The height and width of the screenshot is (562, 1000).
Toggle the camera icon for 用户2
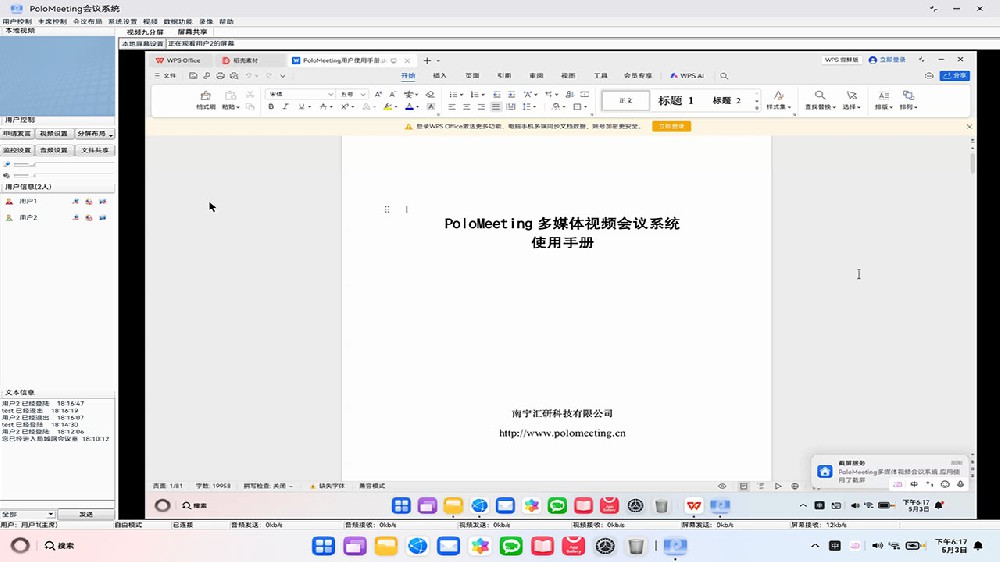point(88,217)
